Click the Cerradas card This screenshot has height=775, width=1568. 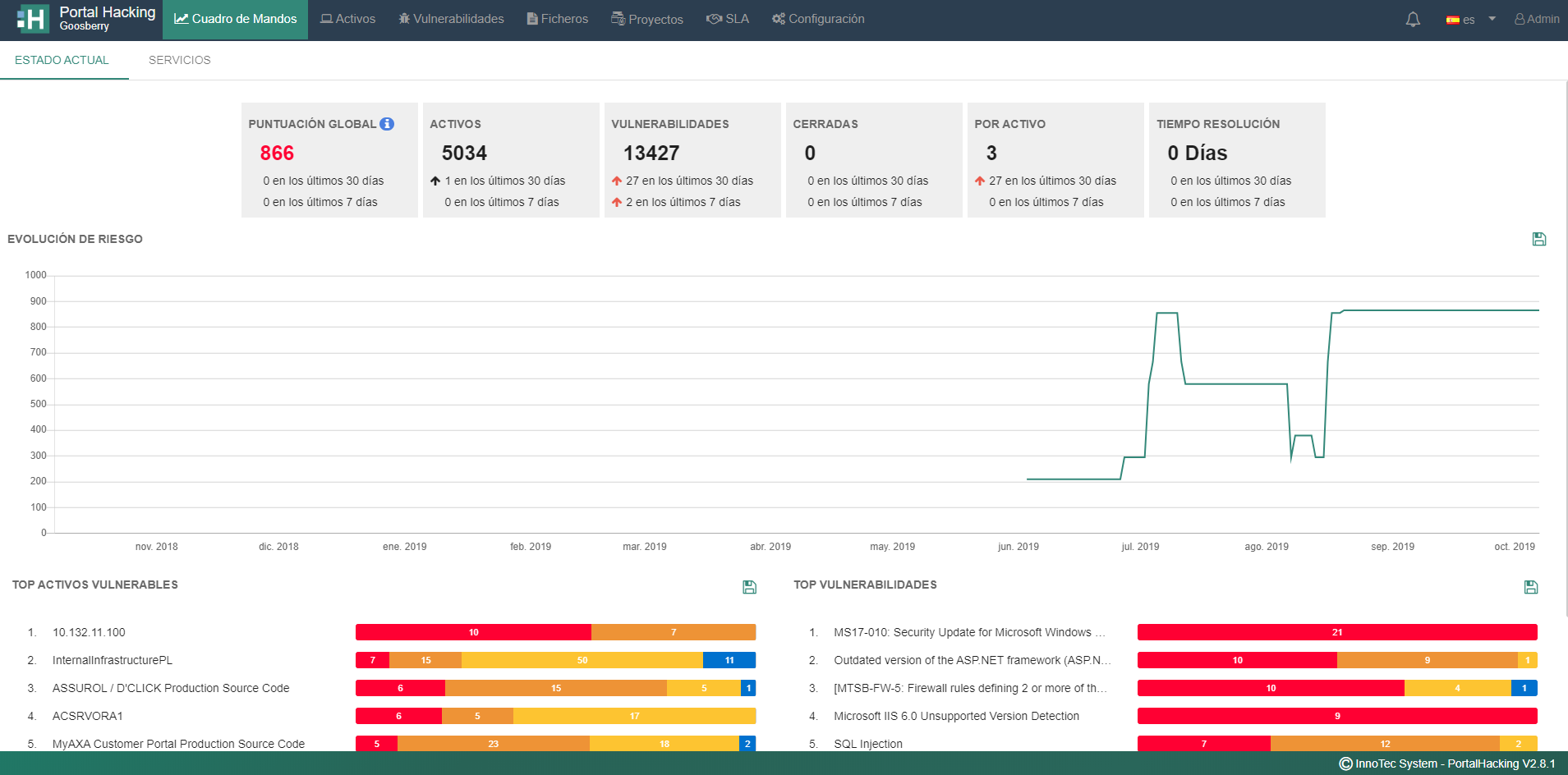pyautogui.click(x=874, y=160)
